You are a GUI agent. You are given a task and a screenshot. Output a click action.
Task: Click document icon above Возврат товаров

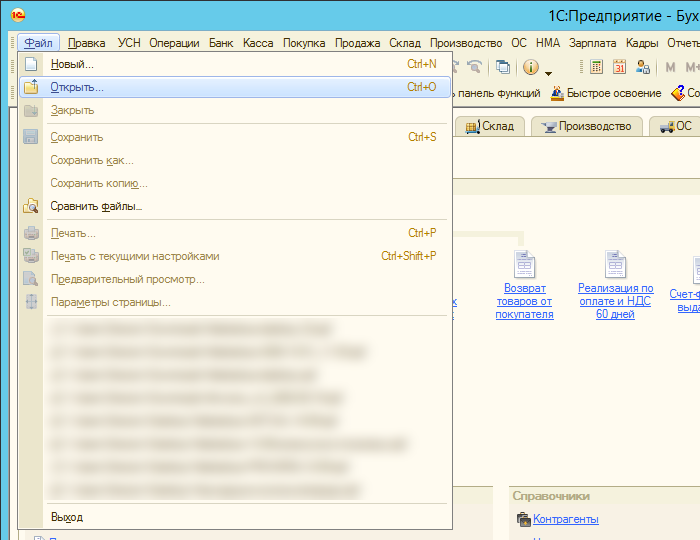525,264
